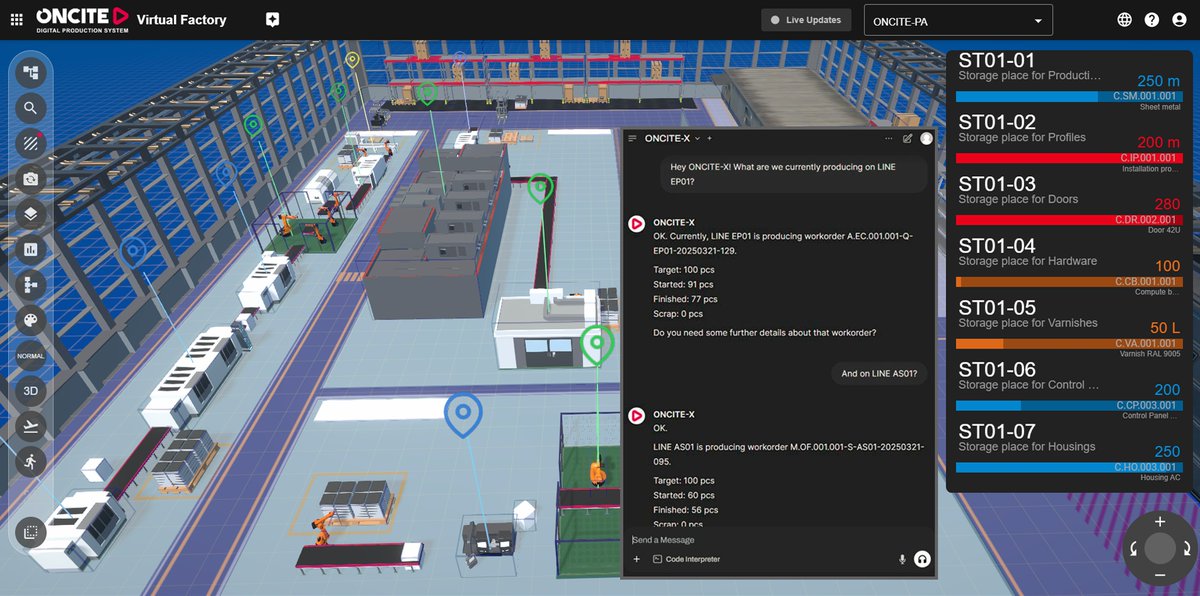Open the chat sidebar hamburger menu
This screenshot has height=596, width=1200.
(x=632, y=138)
